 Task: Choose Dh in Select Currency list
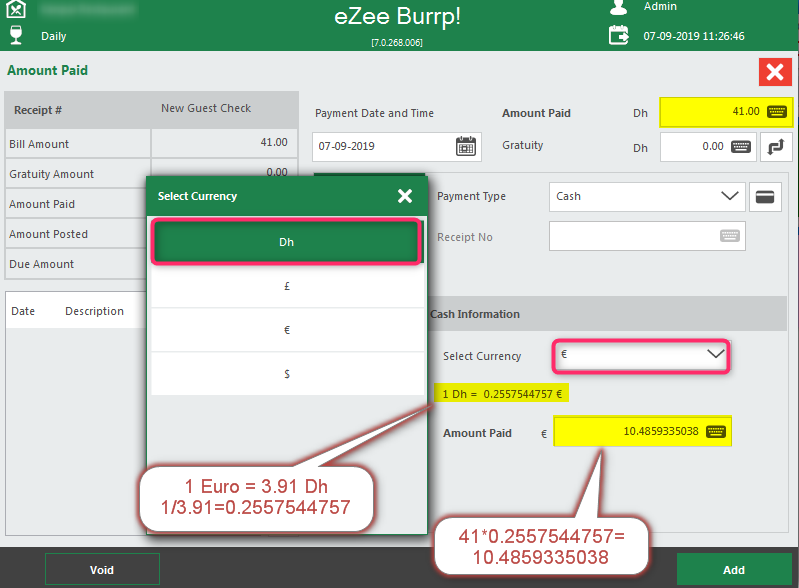[x=287, y=242]
